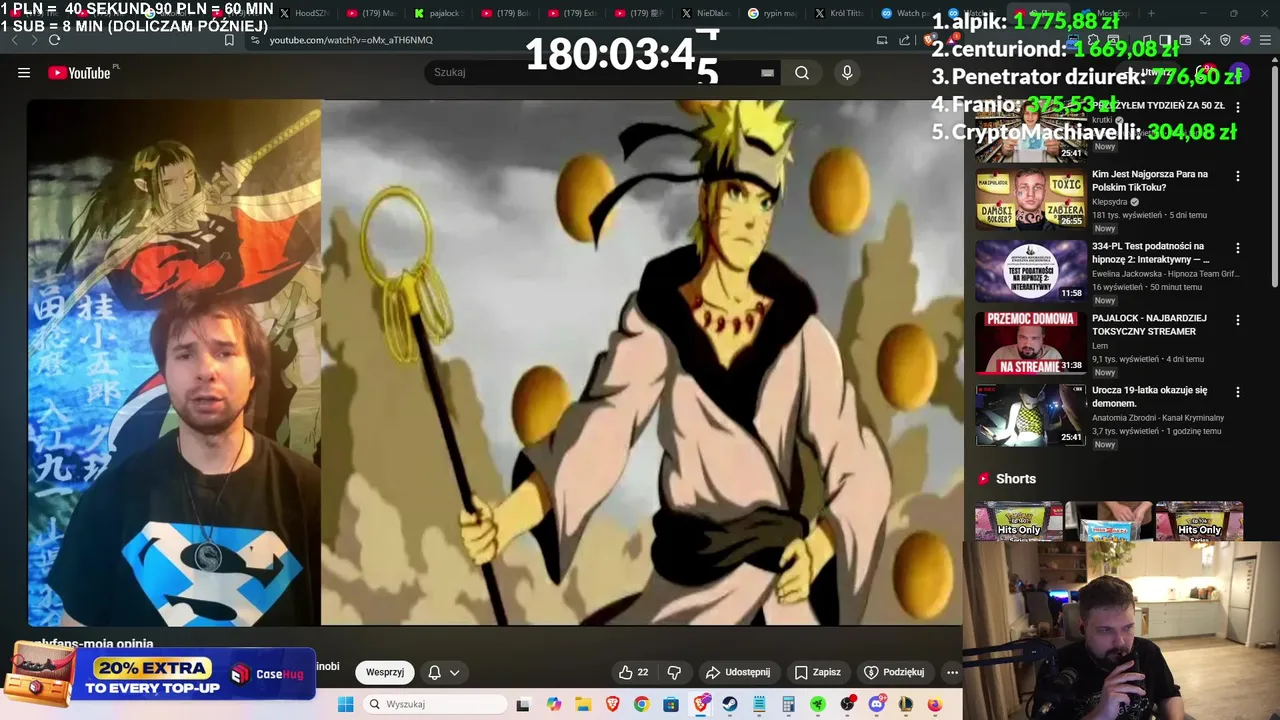Open Kim Jest Najgorsza Para video thumbnail
This screenshot has height=720, width=1280.
click(x=1030, y=198)
